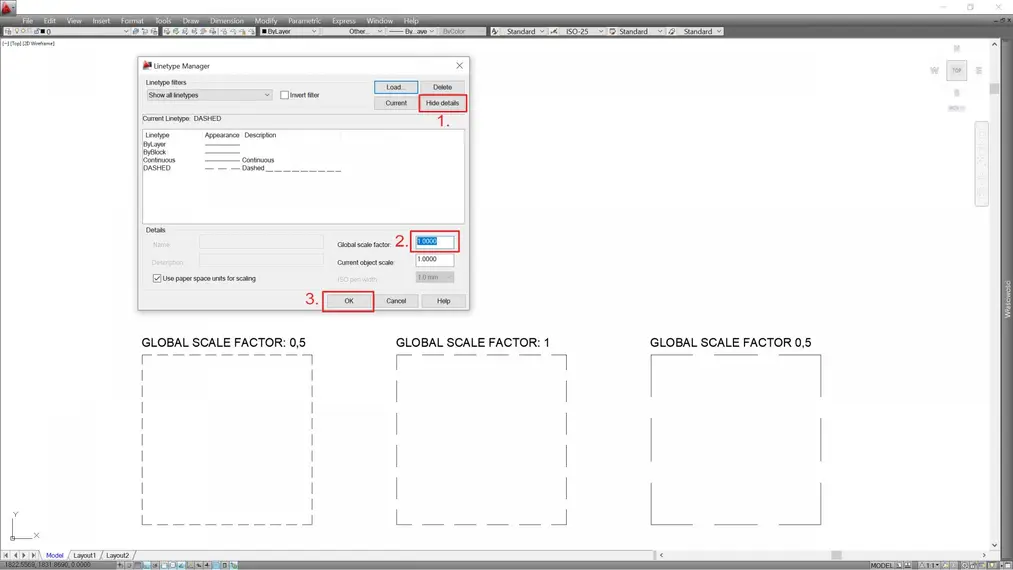Select the Model tab
1013x570 pixels.
pyautogui.click(x=55, y=555)
